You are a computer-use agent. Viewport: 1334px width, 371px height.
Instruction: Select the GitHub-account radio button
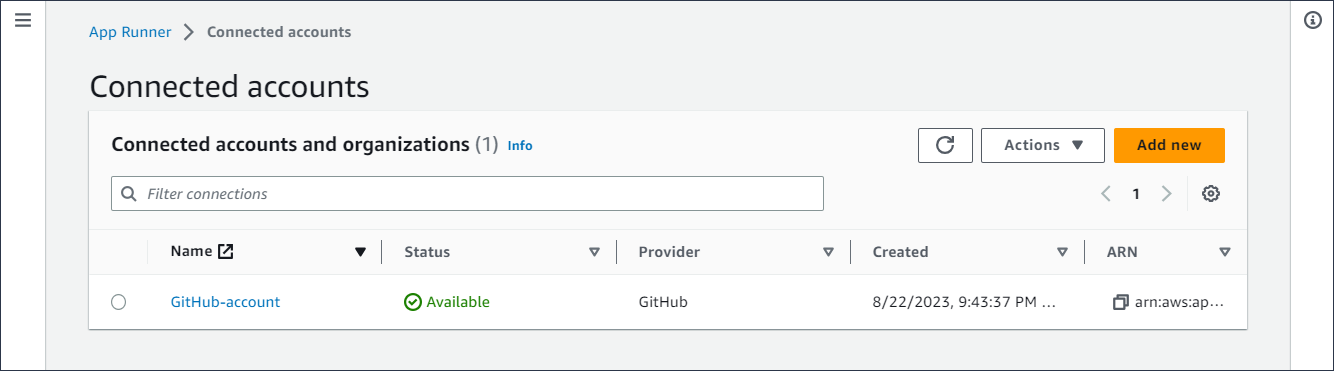[119, 302]
